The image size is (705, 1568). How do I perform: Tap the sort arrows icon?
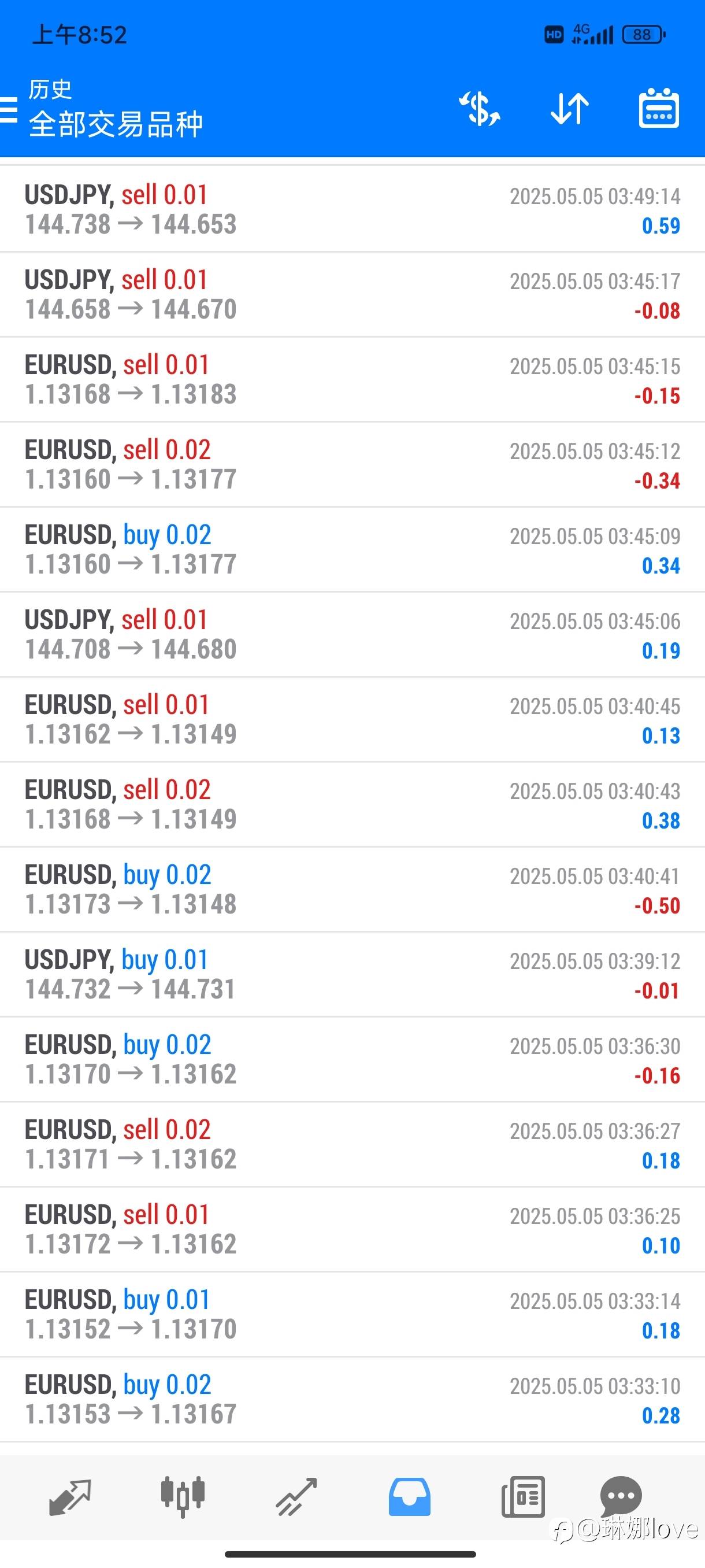click(x=569, y=110)
